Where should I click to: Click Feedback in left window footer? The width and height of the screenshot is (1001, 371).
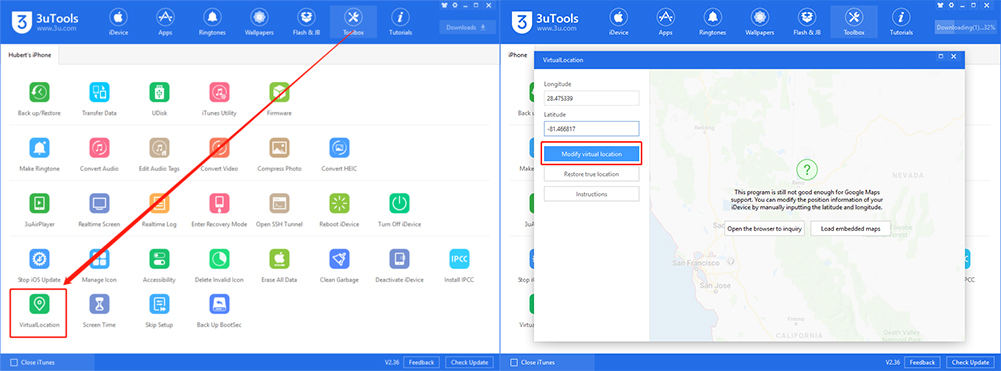click(421, 363)
